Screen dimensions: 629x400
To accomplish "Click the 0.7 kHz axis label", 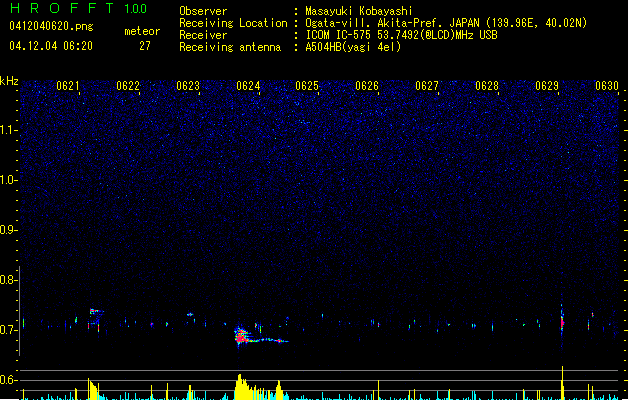I will point(8,330).
